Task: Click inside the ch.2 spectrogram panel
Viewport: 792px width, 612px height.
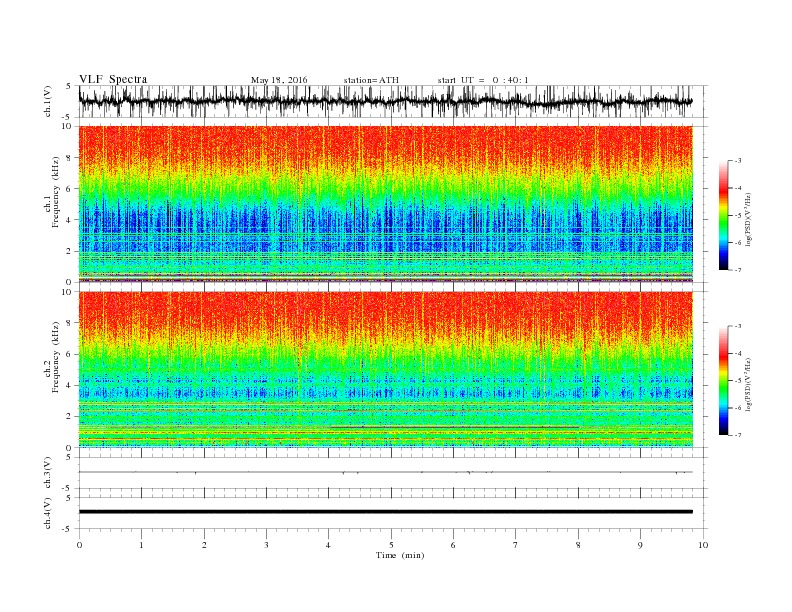Action: (385, 370)
